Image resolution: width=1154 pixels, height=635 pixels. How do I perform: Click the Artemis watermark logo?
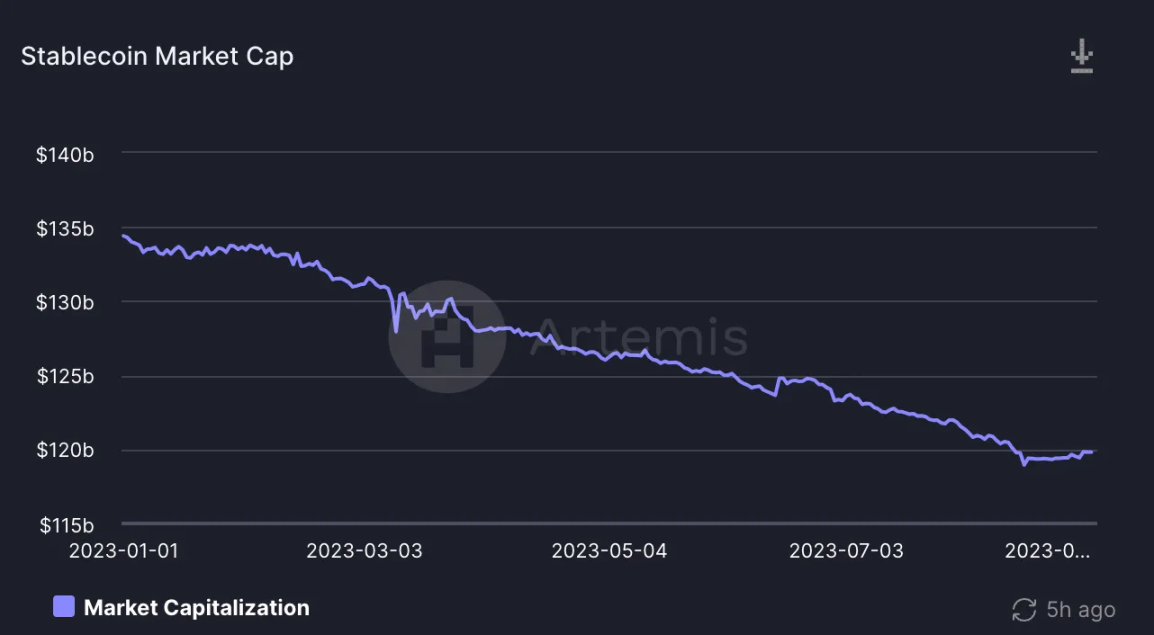[447, 337]
